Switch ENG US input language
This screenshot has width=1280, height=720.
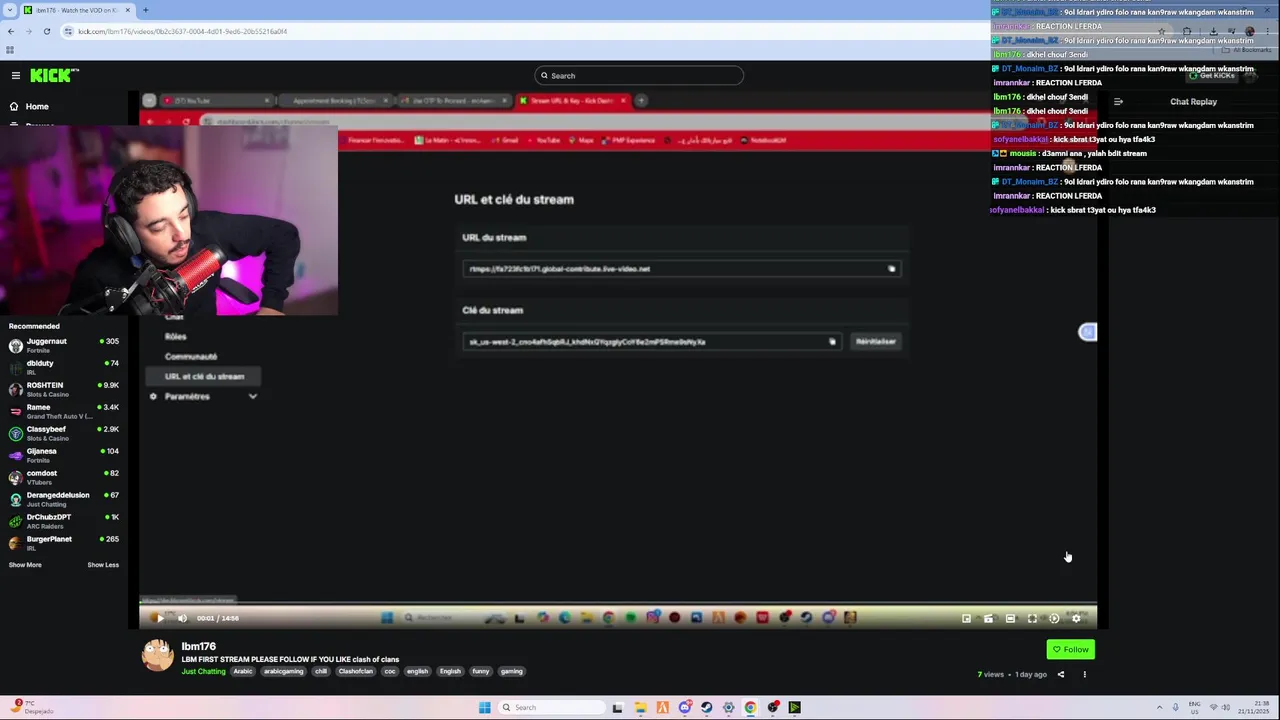tap(1196, 707)
